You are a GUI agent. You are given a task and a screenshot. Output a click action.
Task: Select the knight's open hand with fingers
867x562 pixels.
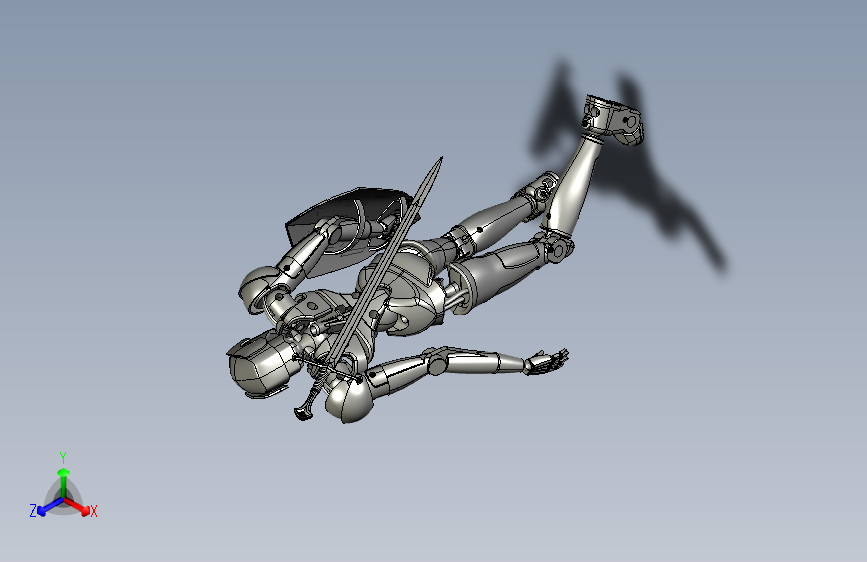coord(546,362)
